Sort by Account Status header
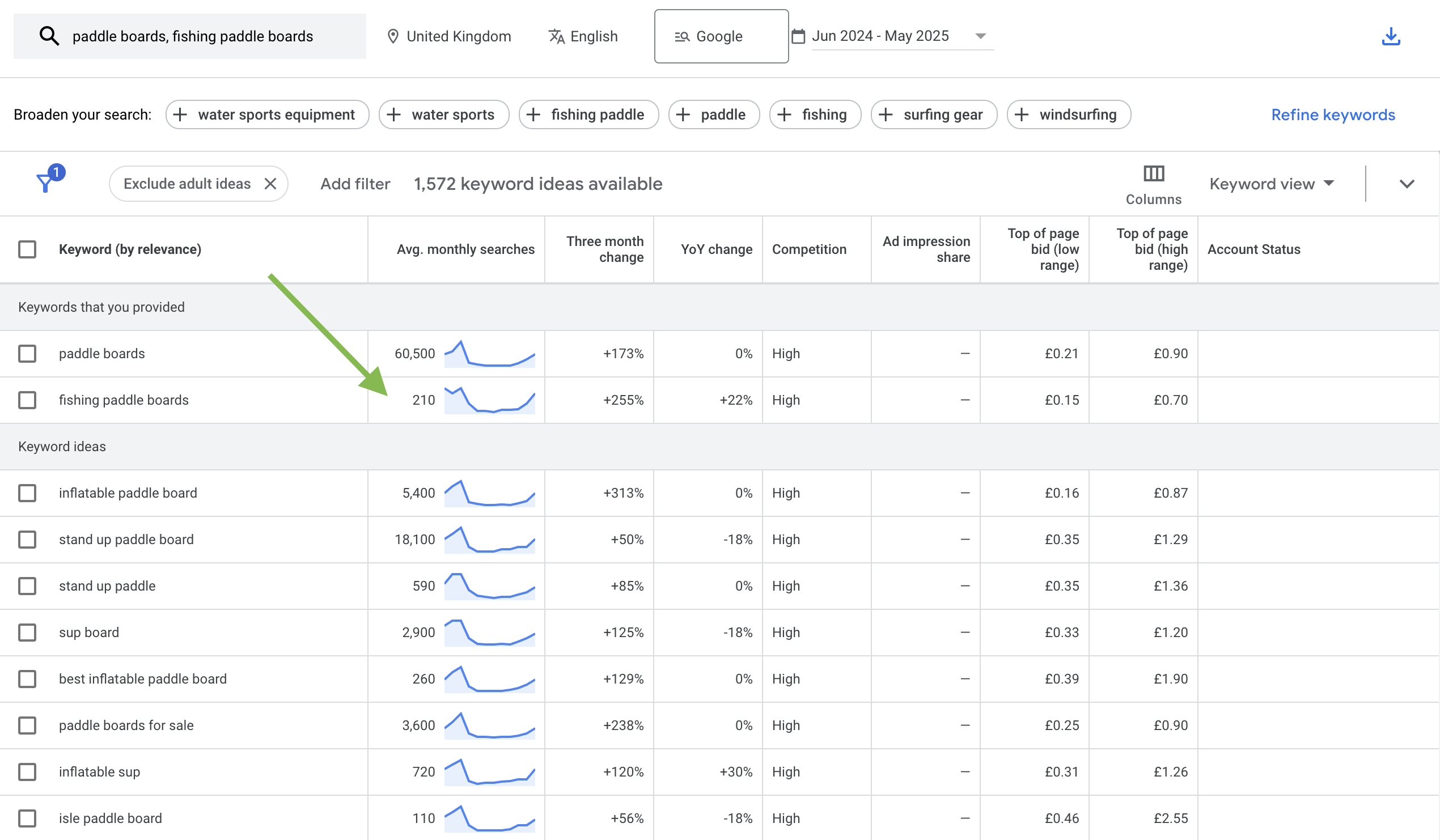This screenshot has height=840, width=1440. [x=1253, y=250]
